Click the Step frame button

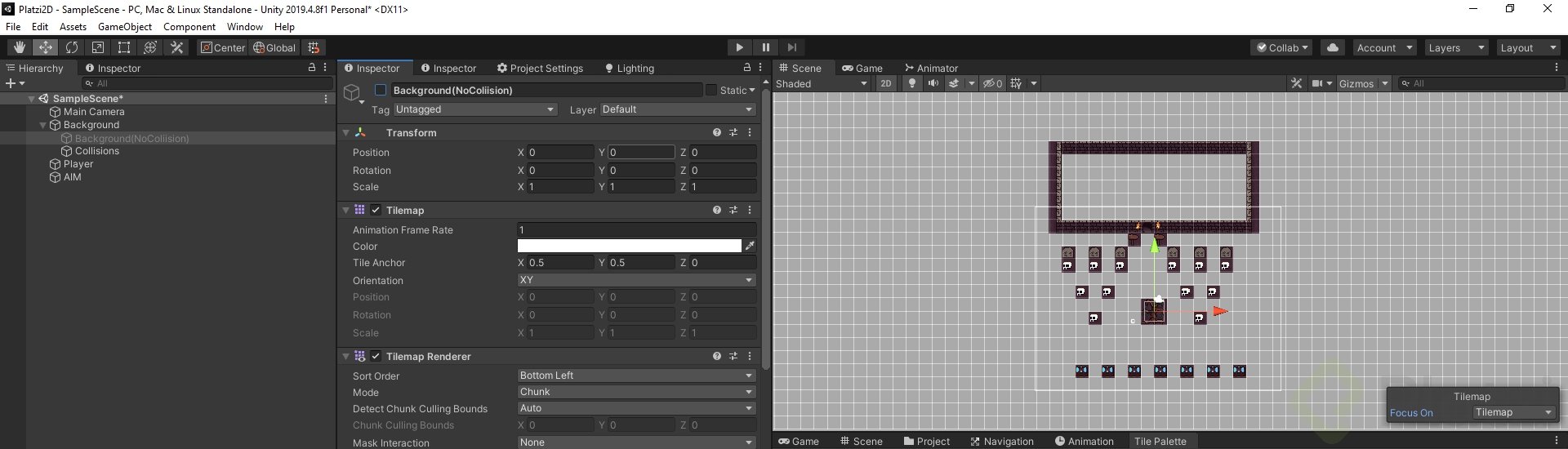[791, 47]
